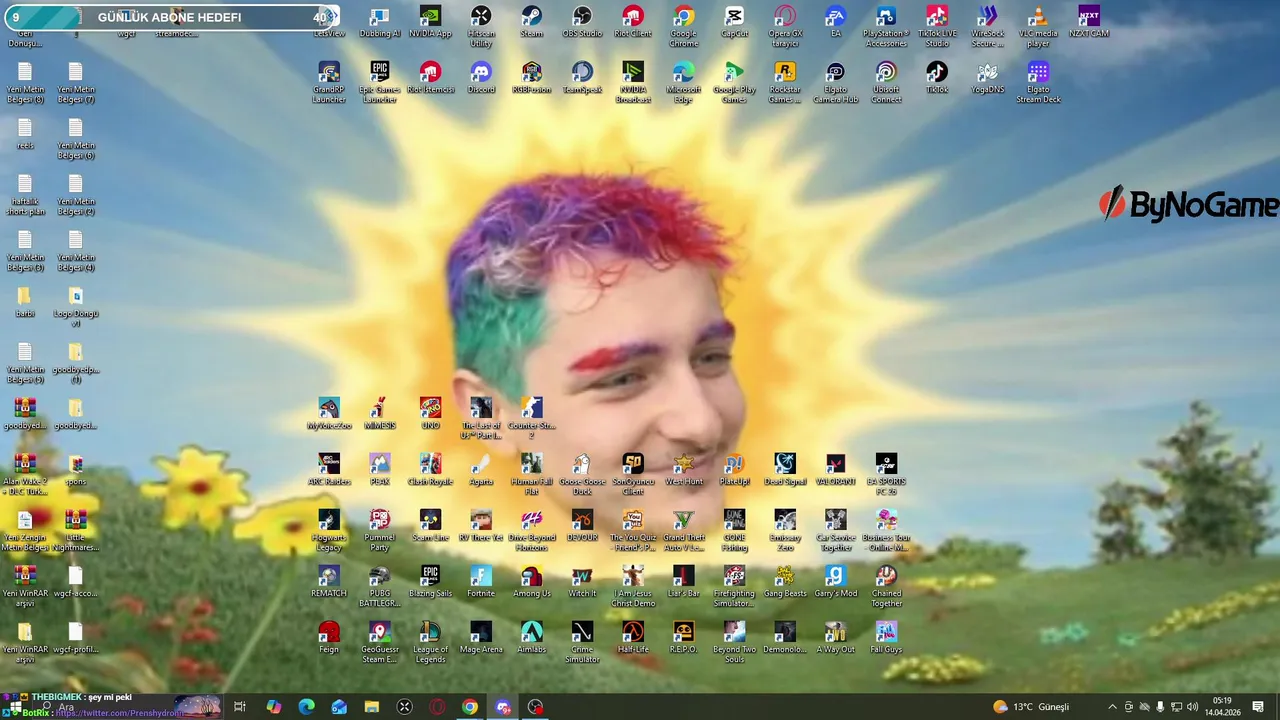1280x720 pixels.
Task: Open TikTok LIVE Studio shortcut
Action: tap(937, 27)
